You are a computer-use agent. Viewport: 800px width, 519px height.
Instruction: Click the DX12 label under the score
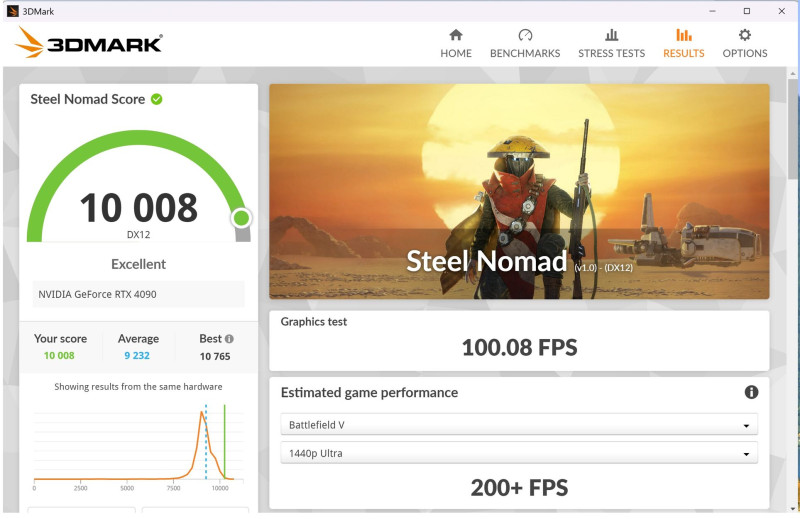[x=138, y=235]
